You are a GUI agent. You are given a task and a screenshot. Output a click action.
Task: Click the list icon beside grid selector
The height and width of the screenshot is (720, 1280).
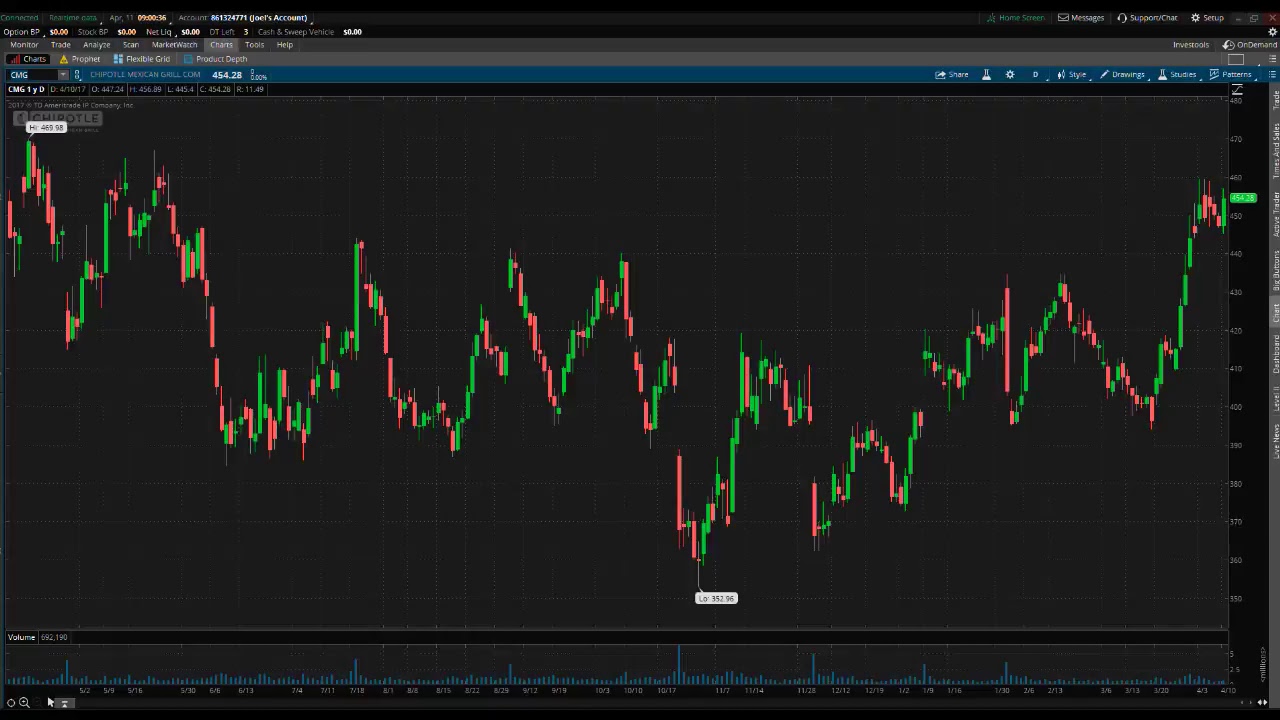pyautogui.click(x=1271, y=59)
